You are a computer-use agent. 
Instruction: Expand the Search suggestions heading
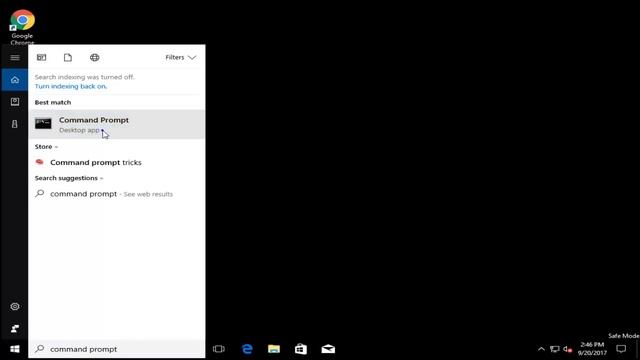69,178
